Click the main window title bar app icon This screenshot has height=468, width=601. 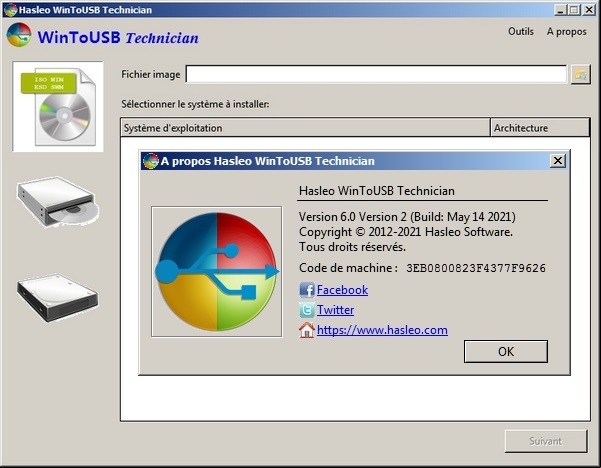10,10
